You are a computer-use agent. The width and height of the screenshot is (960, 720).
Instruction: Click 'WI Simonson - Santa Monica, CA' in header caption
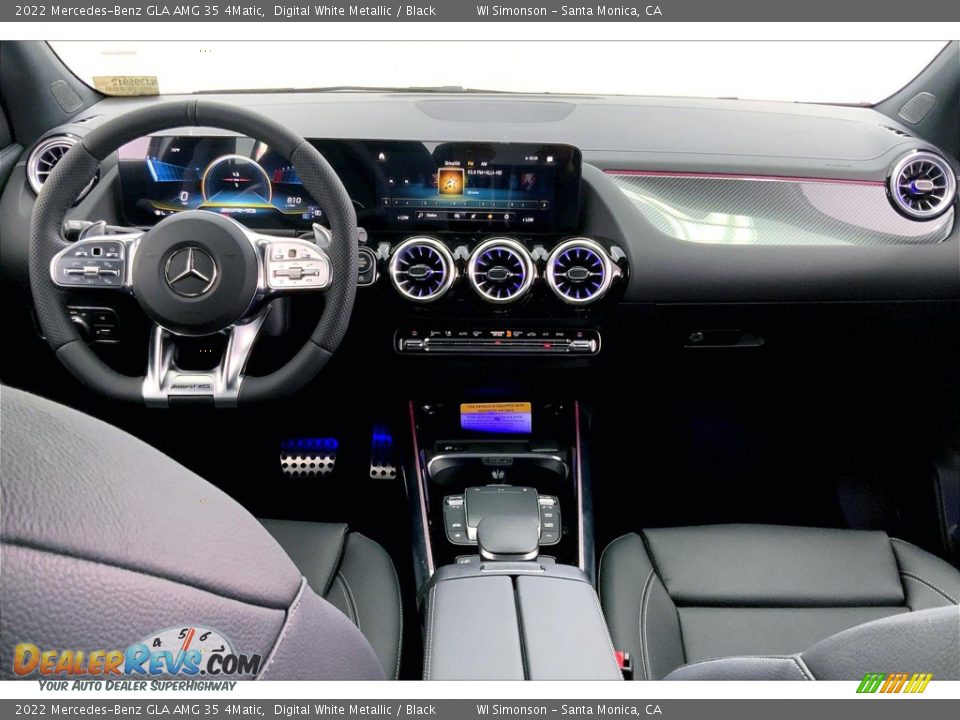click(x=569, y=10)
